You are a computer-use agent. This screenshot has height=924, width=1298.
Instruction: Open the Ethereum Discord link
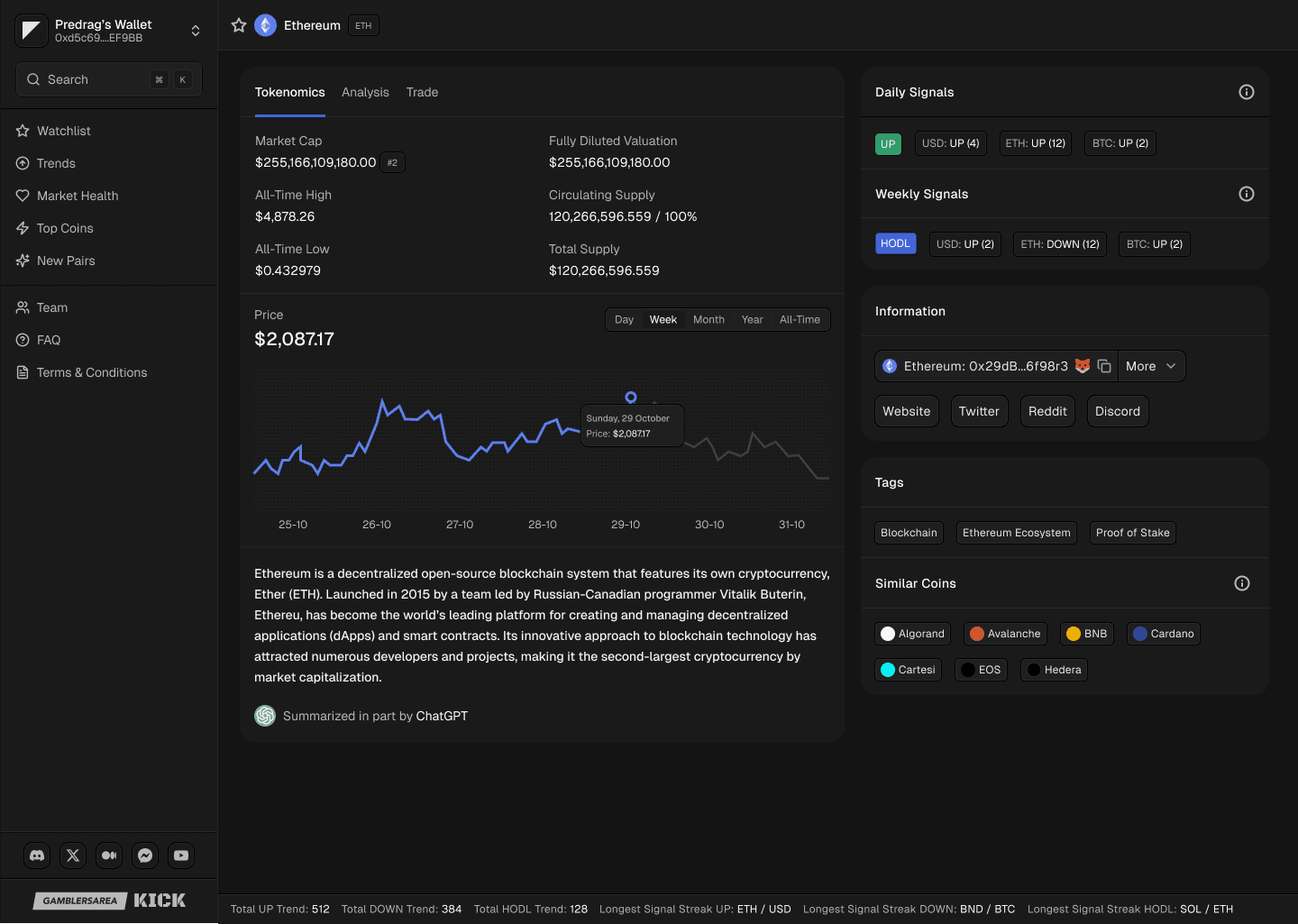coord(1118,411)
